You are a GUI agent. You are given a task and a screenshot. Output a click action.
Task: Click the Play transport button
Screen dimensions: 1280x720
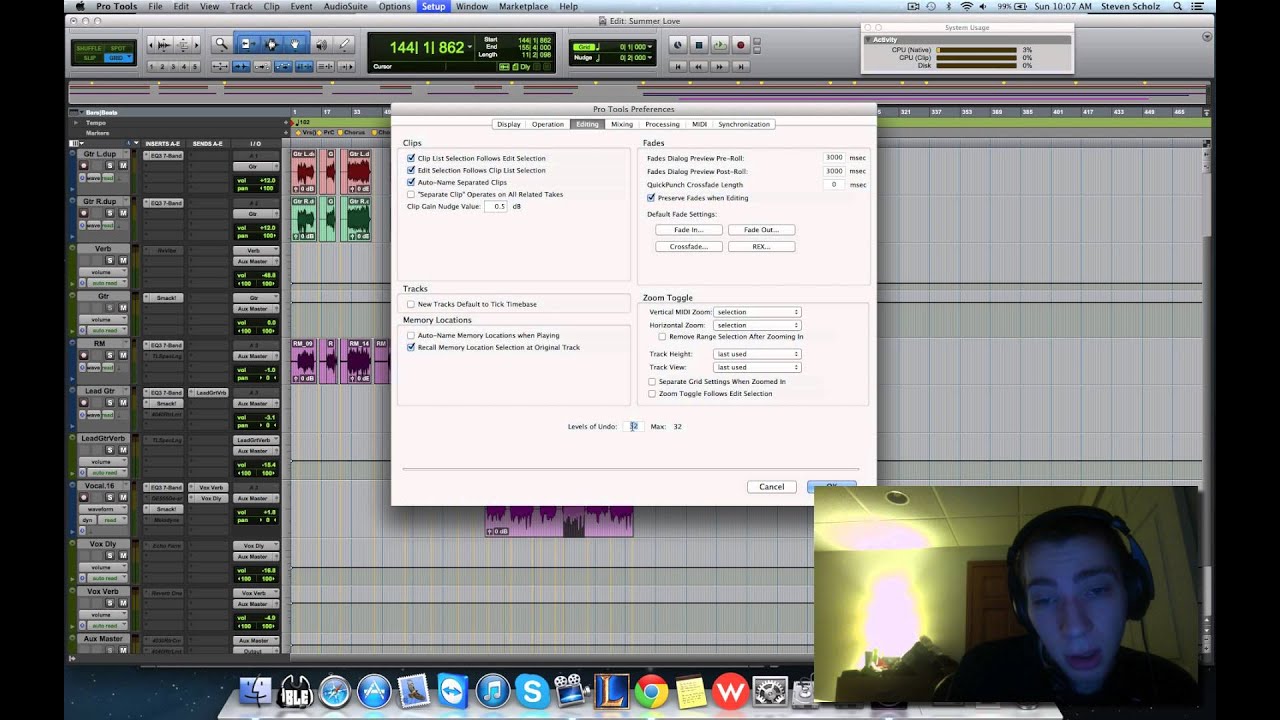point(720,45)
